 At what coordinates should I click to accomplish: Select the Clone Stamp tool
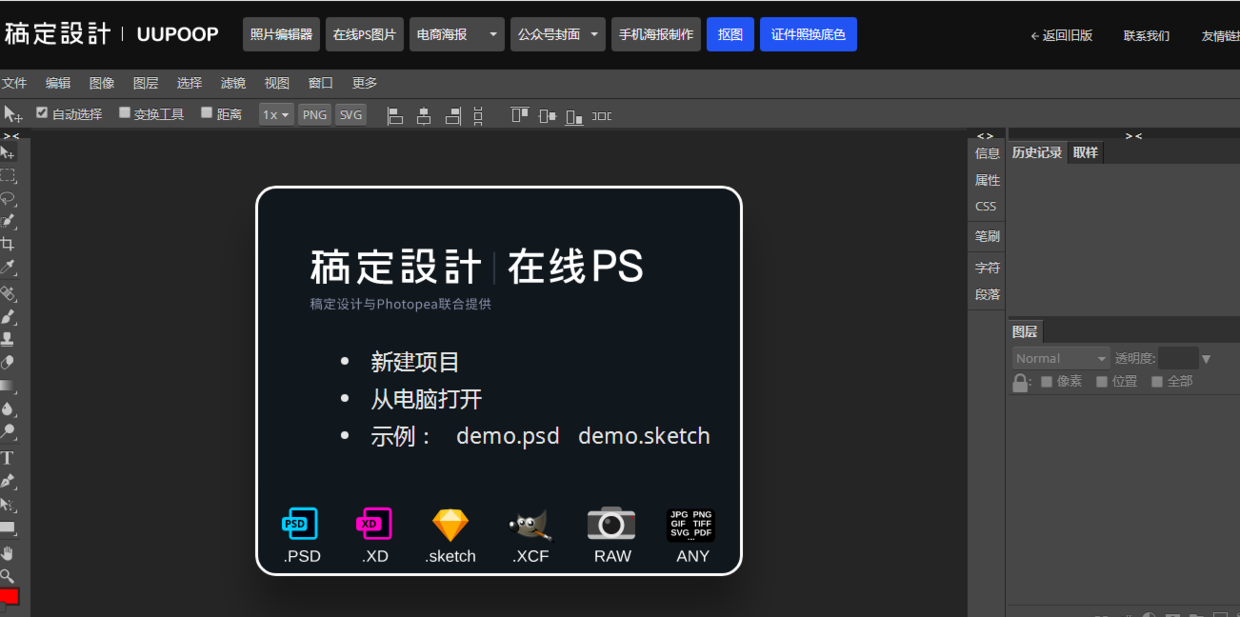(x=7, y=340)
